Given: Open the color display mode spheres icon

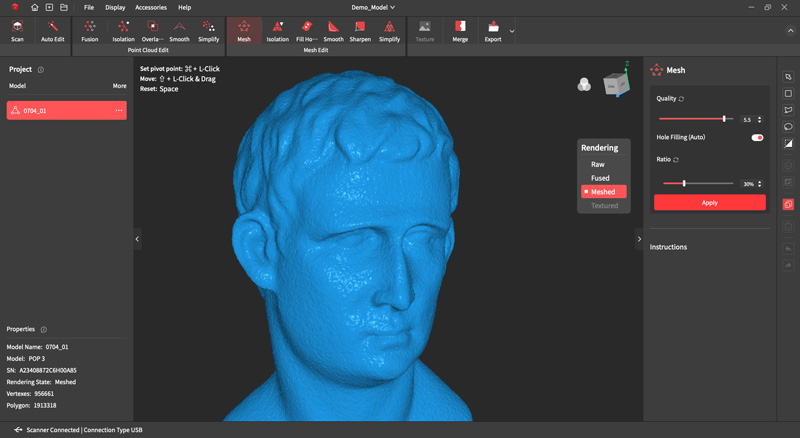Looking at the screenshot, I should (x=584, y=84).
